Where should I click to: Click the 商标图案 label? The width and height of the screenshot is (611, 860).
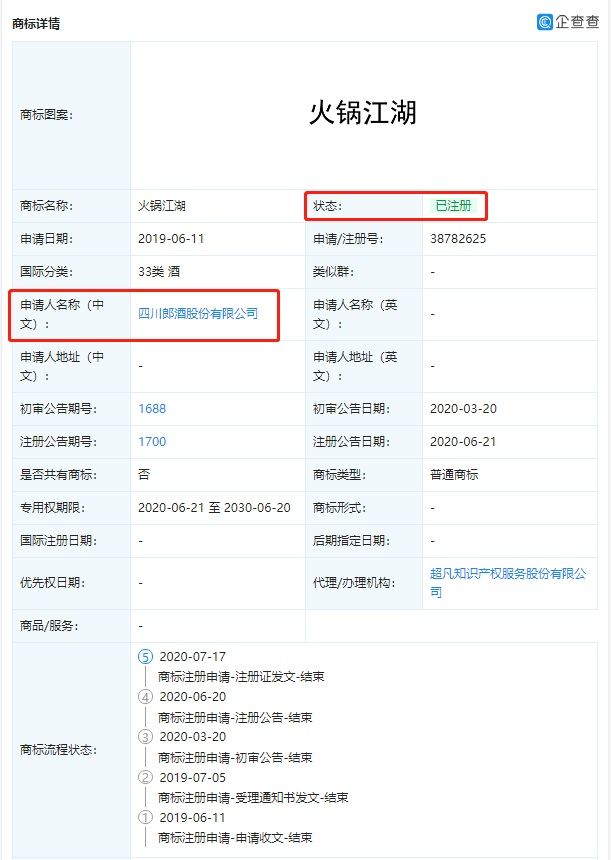point(47,115)
